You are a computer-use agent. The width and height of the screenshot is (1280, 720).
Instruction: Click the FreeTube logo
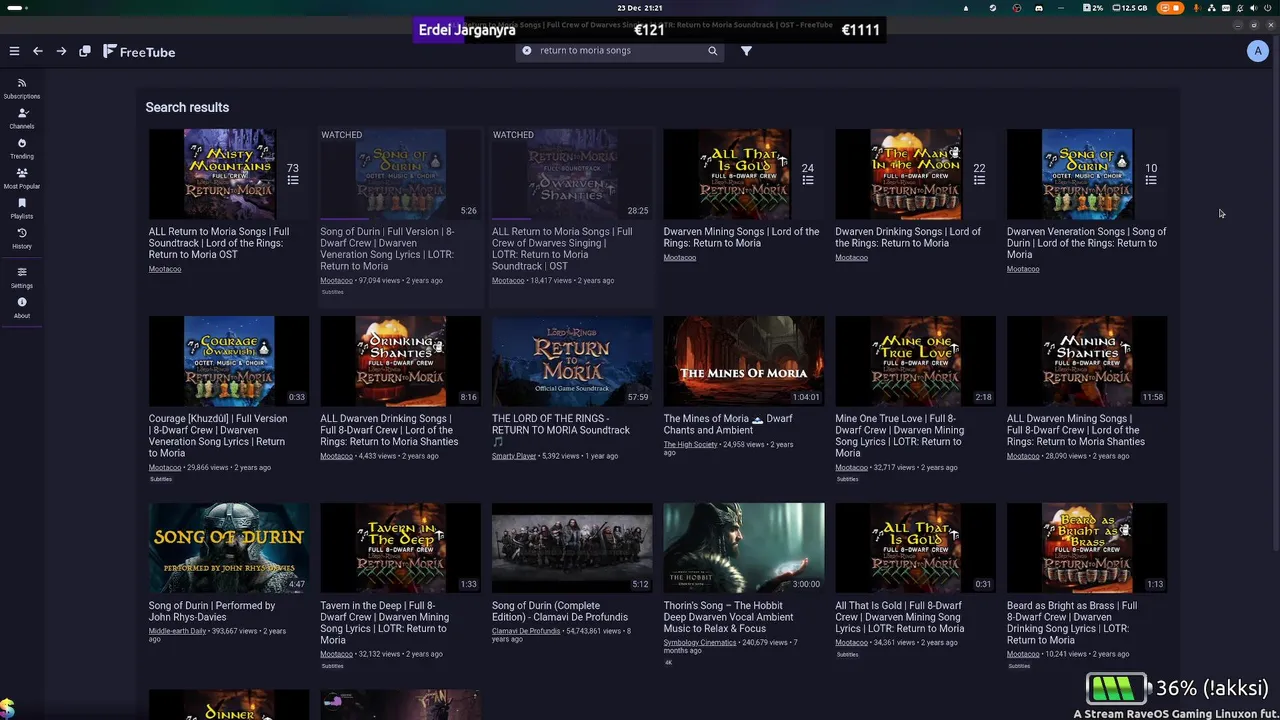[x=139, y=51]
